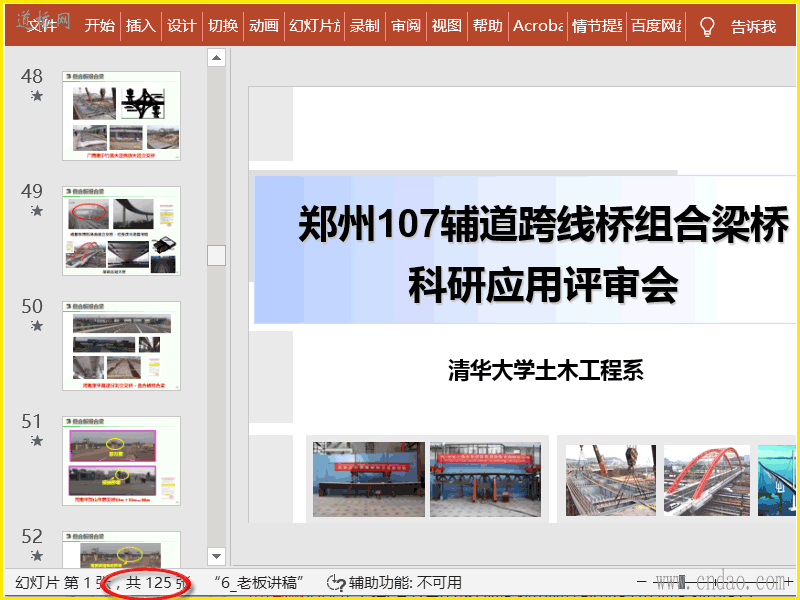Click the zoom in plus button

click(789, 581)
